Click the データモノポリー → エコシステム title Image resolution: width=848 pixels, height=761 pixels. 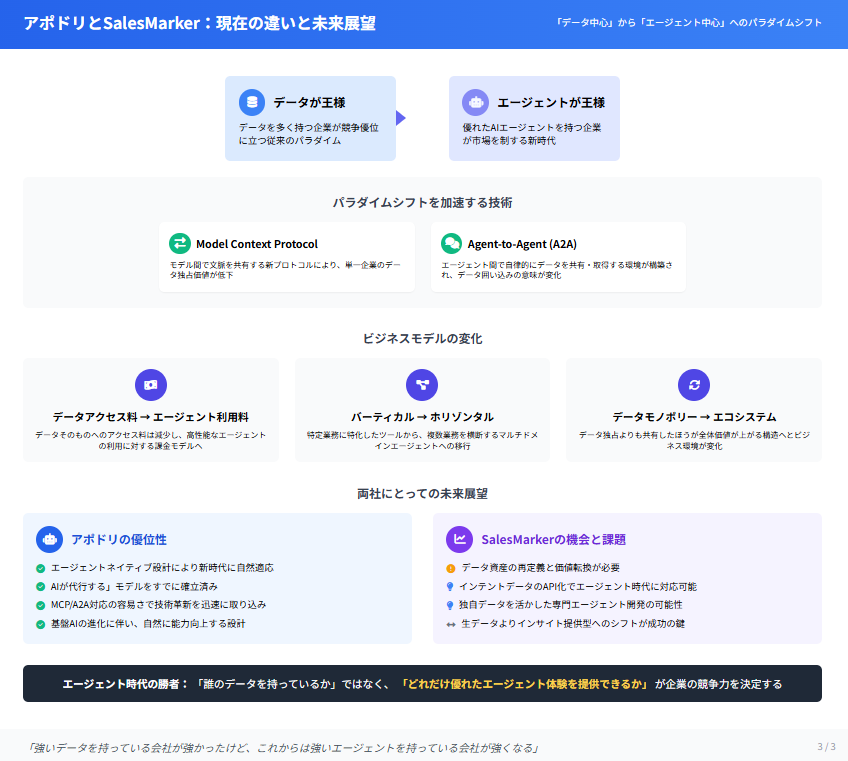pyautogui.click(x=694, y=417)
